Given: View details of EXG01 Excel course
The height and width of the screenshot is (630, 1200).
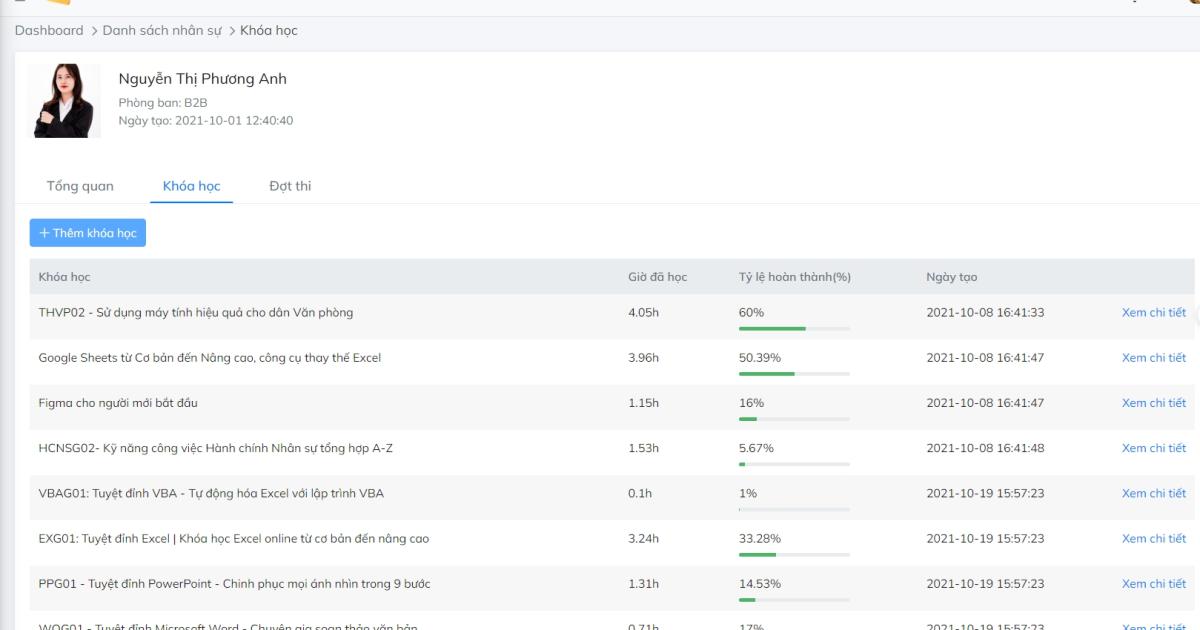Looking at the screenshot, I should pyautogui.click(x=1153, y=538).
